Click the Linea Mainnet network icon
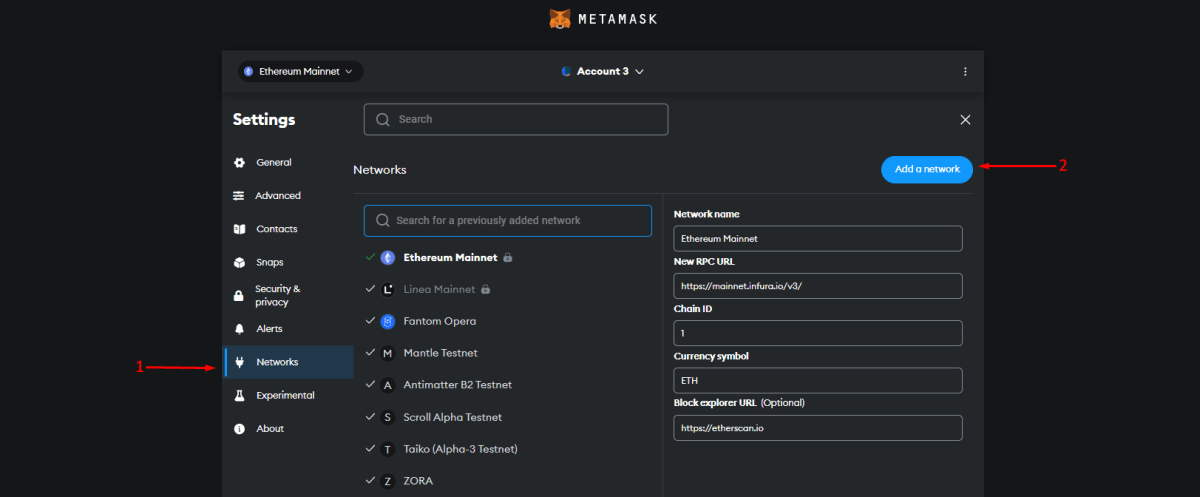This screenshot has width=1200, height=497. [x=388, y=290]
